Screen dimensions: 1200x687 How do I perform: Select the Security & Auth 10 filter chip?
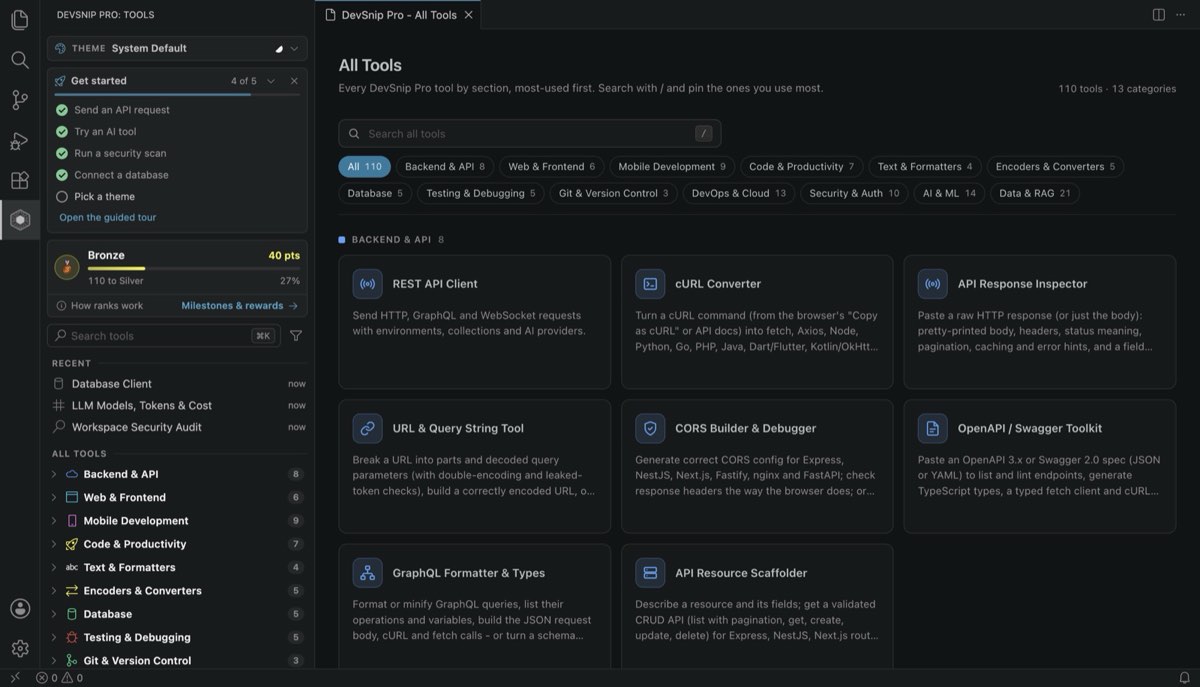point(854,193)
